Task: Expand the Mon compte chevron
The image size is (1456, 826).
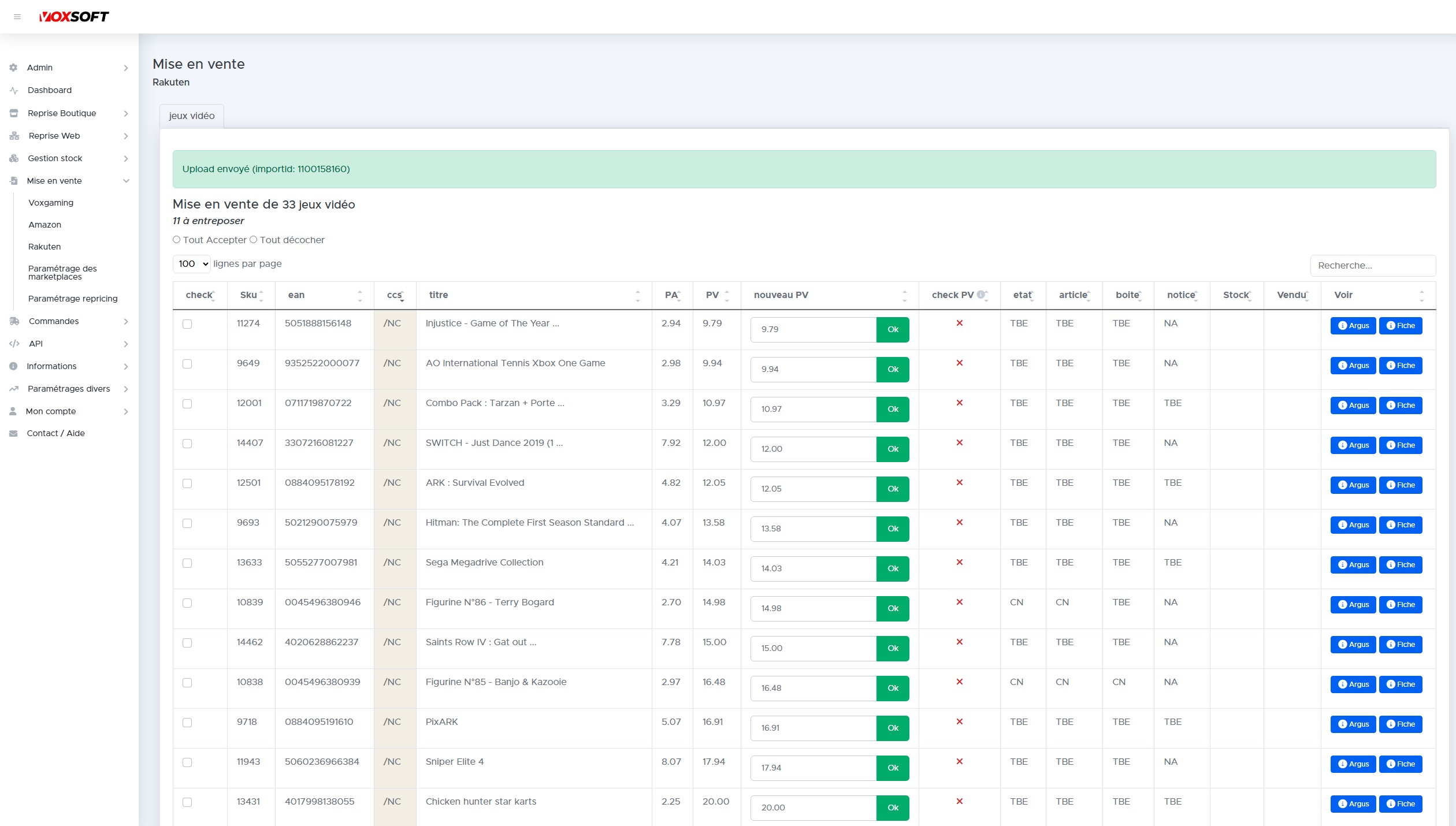Action: [x=126, y=412]
